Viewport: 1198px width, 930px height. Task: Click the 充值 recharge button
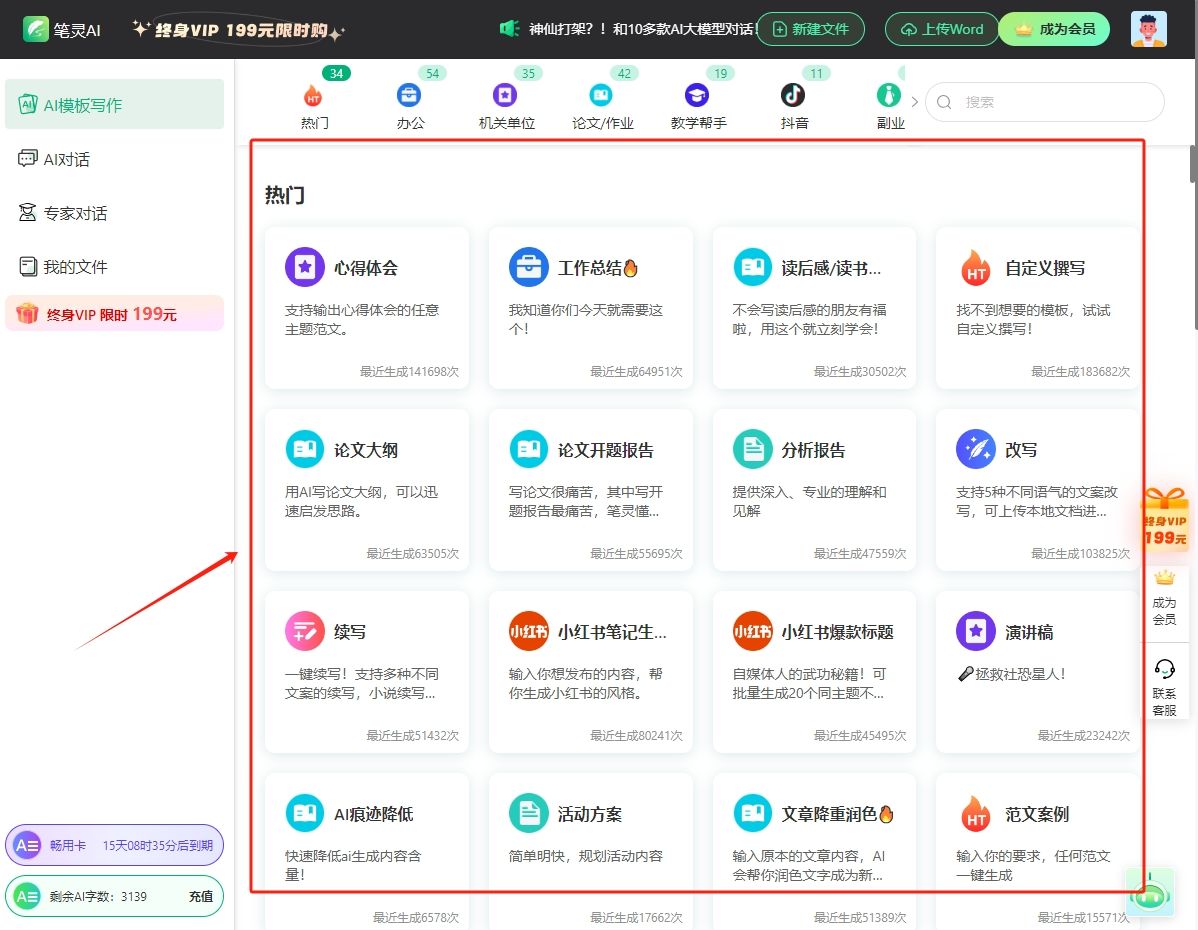(x=201, y=896)
